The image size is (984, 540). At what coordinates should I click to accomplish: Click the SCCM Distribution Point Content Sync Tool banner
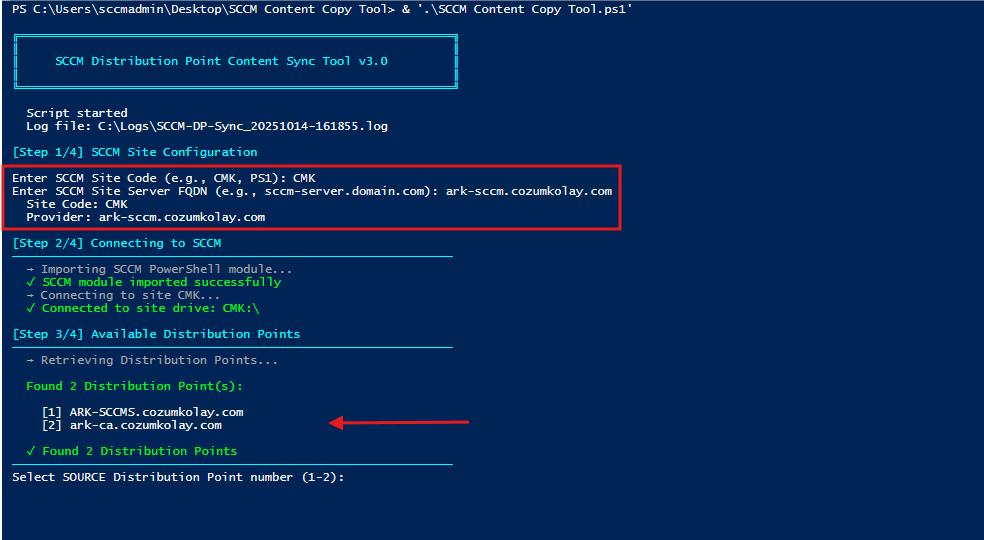[221, 61]
